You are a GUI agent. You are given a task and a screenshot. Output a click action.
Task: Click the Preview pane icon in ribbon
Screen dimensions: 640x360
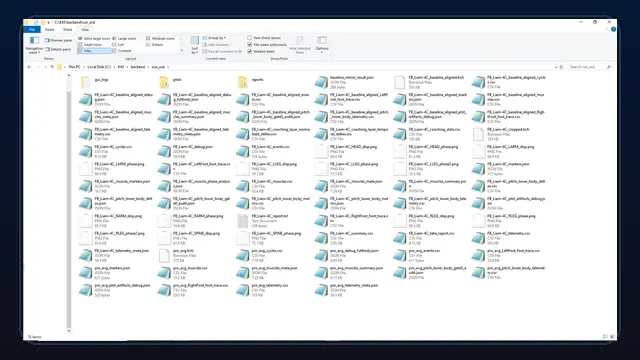[x=47, y=40]
